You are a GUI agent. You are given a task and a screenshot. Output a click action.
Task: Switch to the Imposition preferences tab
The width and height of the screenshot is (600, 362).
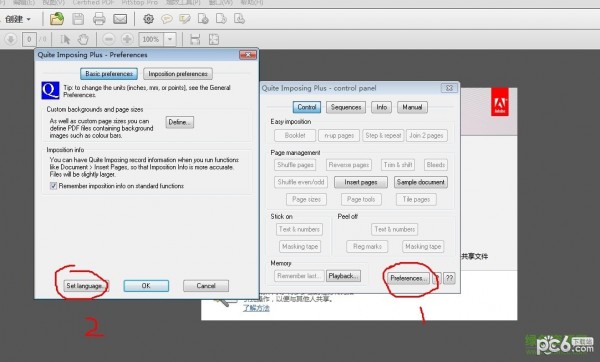coord(178,73)
